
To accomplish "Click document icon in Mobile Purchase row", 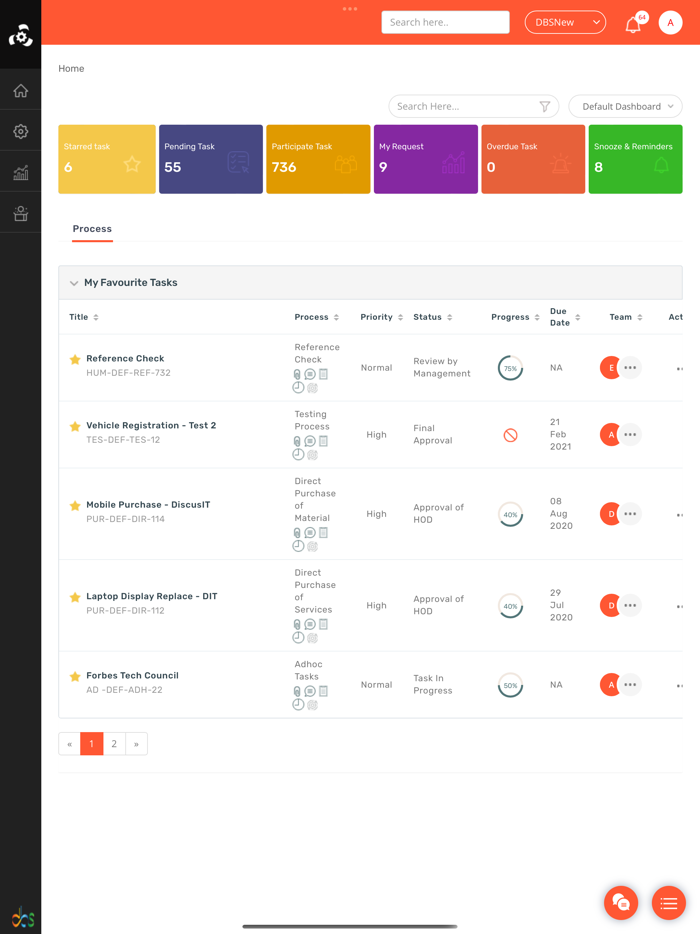I will pyautogui.click(x=323, y=533).
